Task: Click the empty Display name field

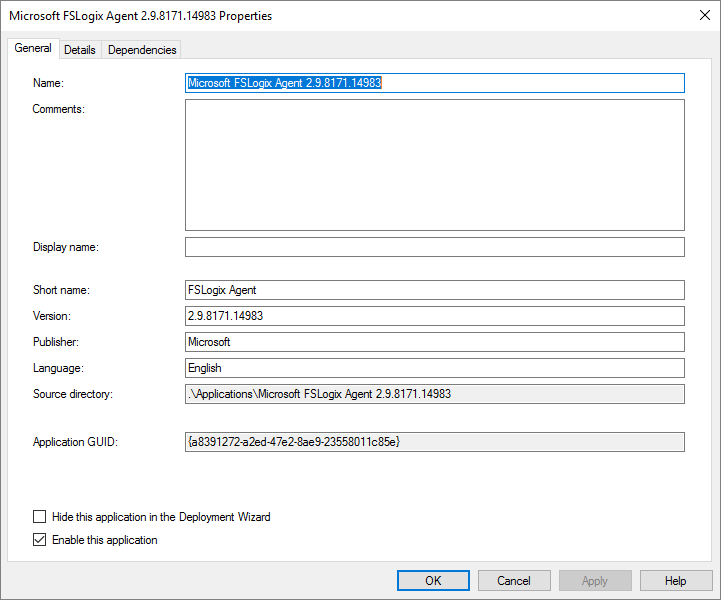Action: 434,247
